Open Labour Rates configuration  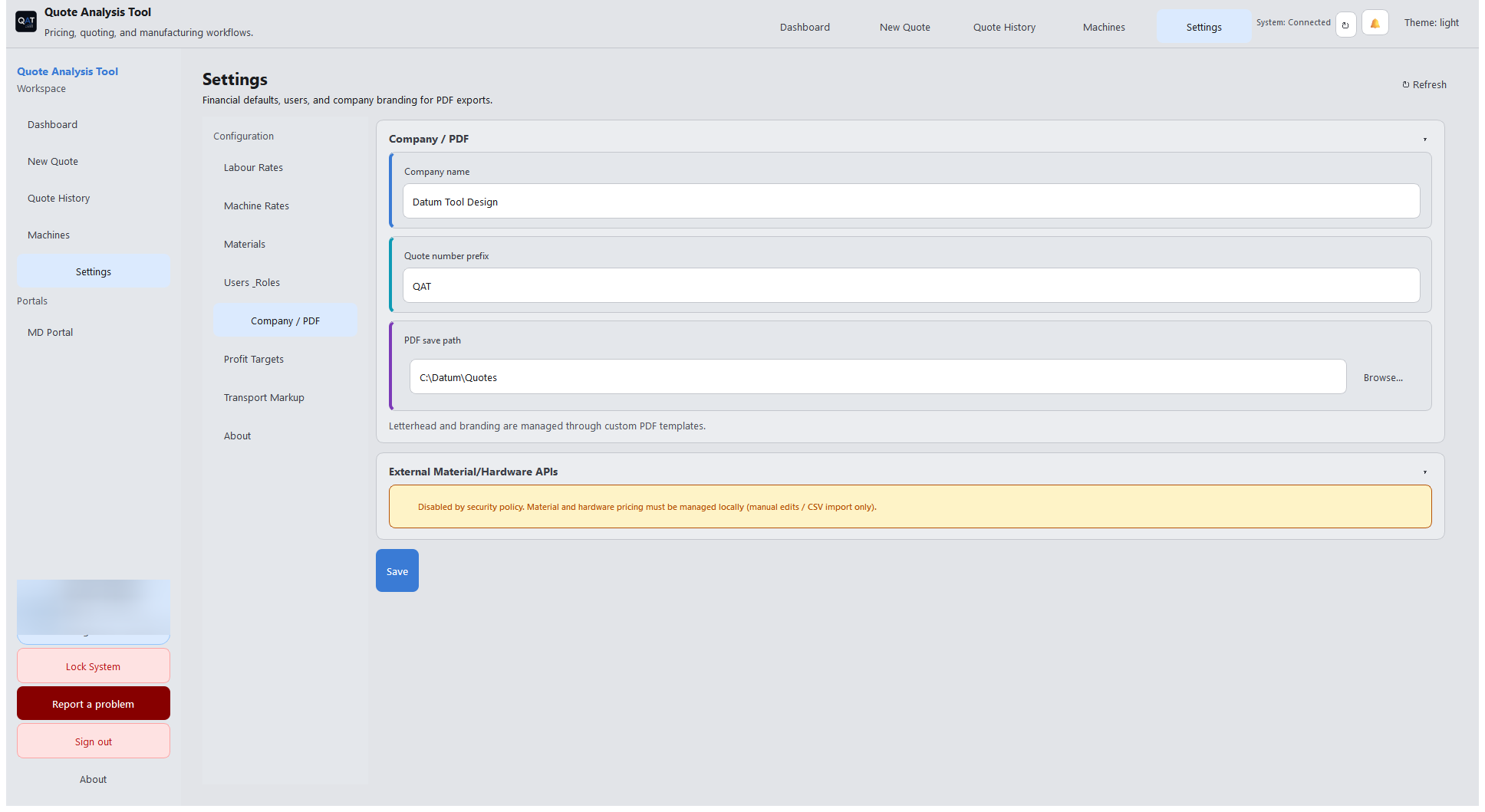point(285,167)
